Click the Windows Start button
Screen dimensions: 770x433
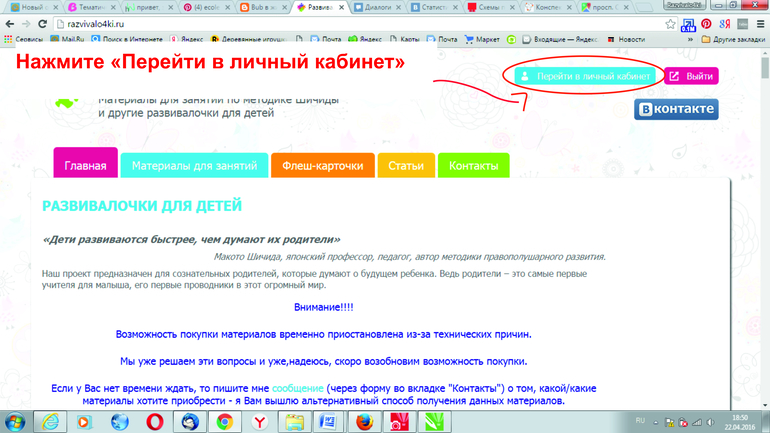click(x=14, y=422)
